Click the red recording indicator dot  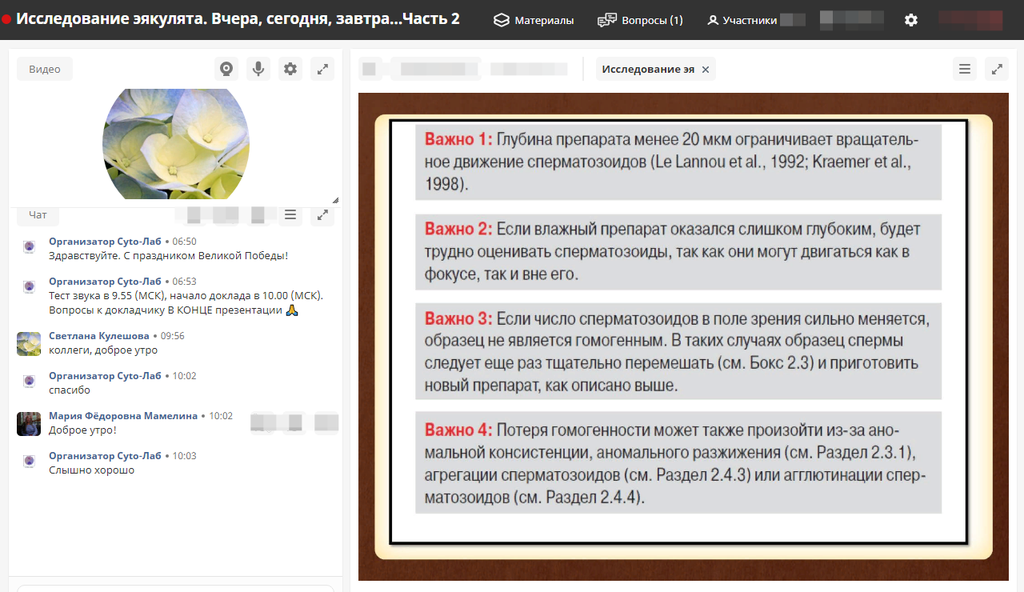[x=7, y=19]
